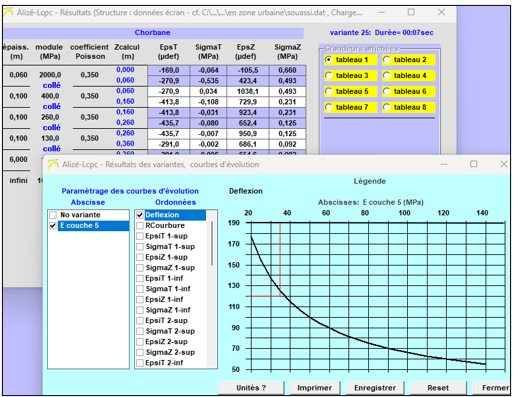Viewport: 520px width, 397px height.
Task: Uncheck the E couche 5 checkbox
Action: (x=53, y=226)
